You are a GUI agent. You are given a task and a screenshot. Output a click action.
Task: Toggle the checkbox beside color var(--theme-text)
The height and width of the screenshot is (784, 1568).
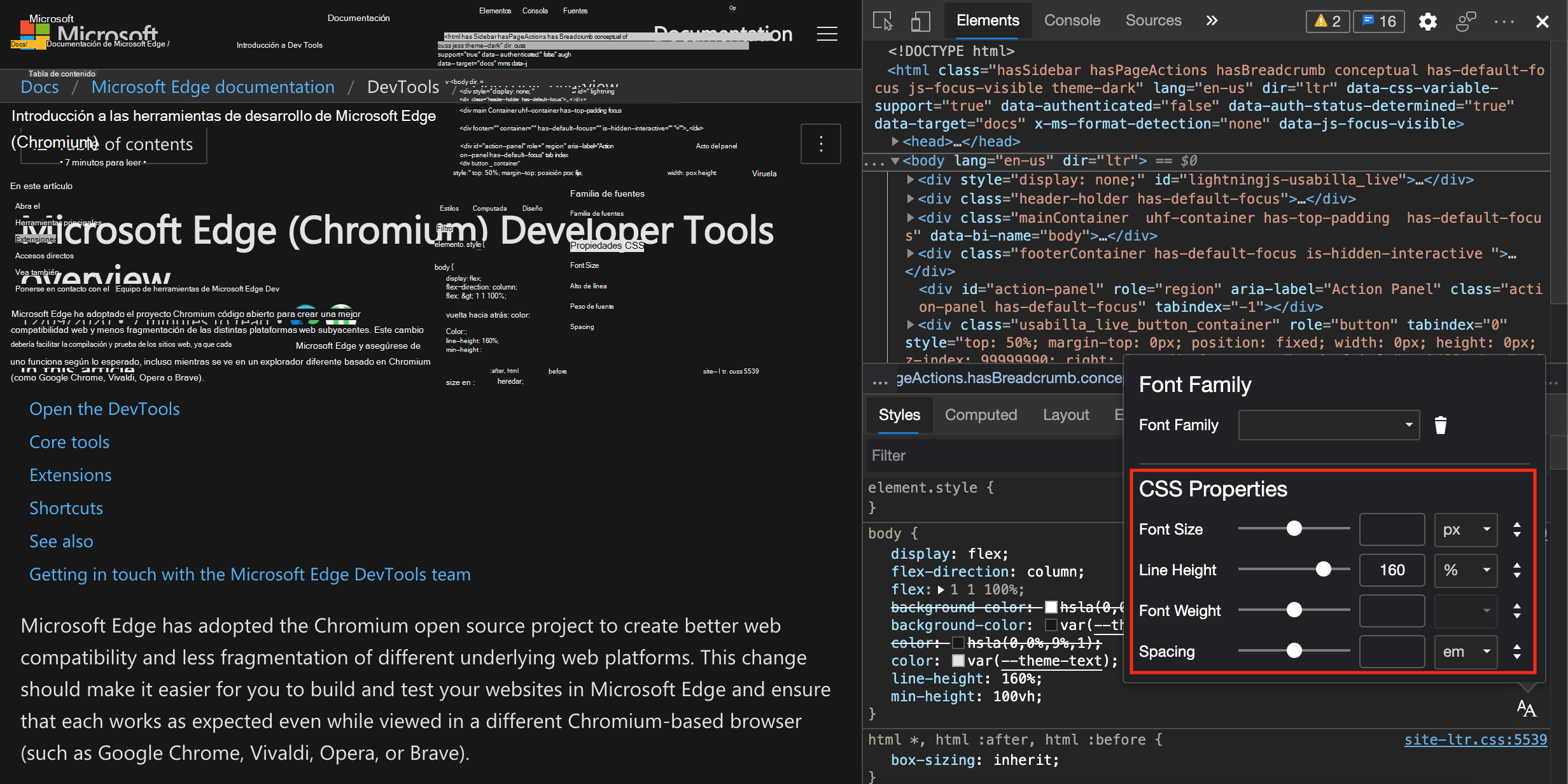(x=958, y=661)
